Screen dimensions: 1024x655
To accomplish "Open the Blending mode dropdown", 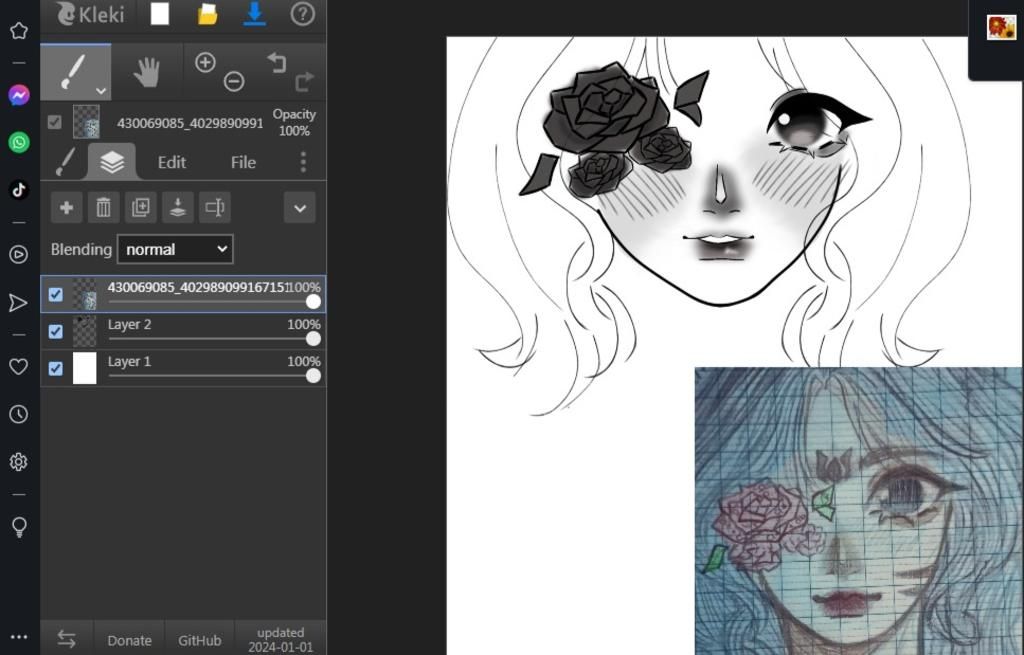I will tap(175, 249).
